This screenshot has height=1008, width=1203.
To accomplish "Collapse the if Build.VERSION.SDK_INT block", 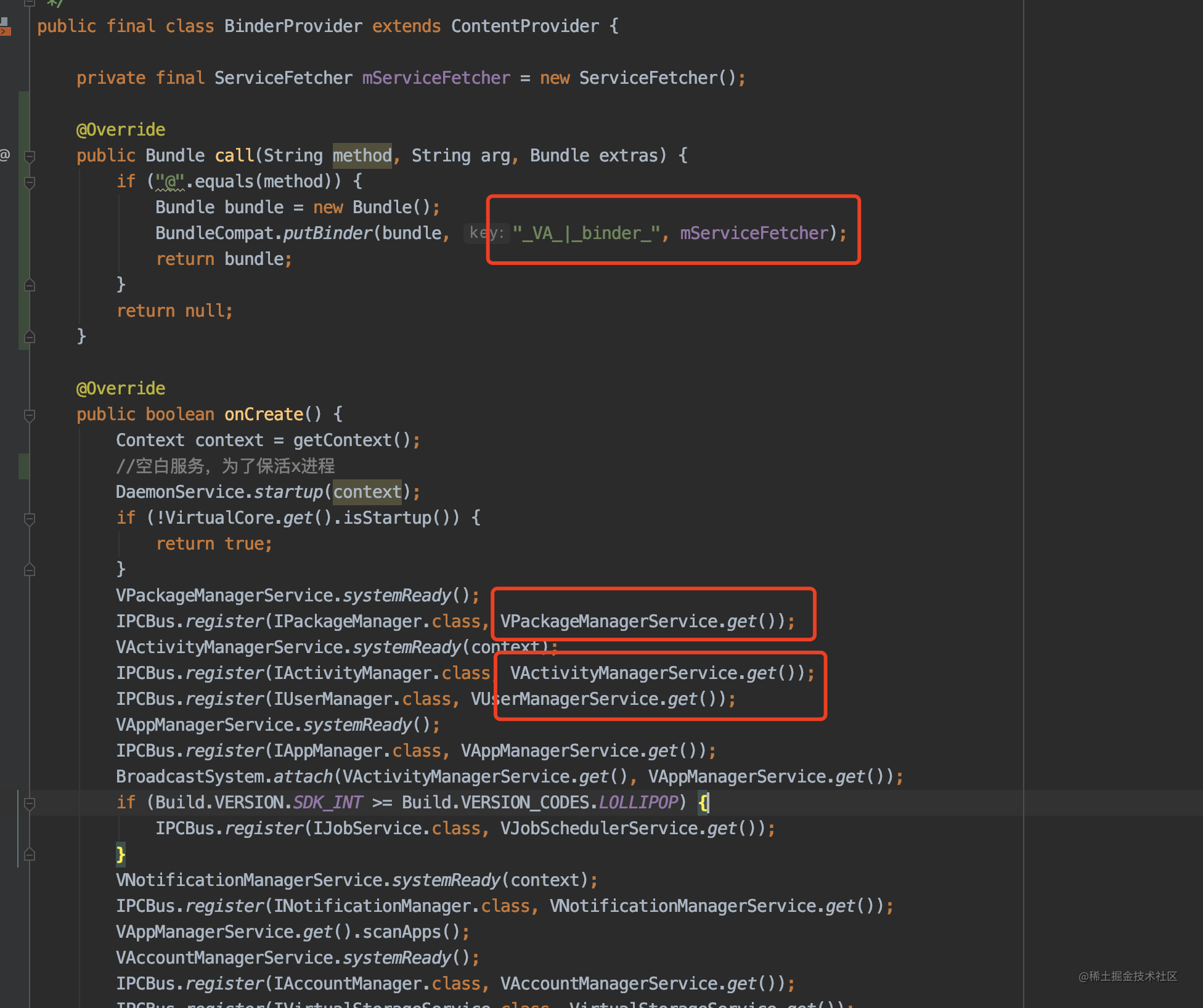I will (x=29, y=803).
